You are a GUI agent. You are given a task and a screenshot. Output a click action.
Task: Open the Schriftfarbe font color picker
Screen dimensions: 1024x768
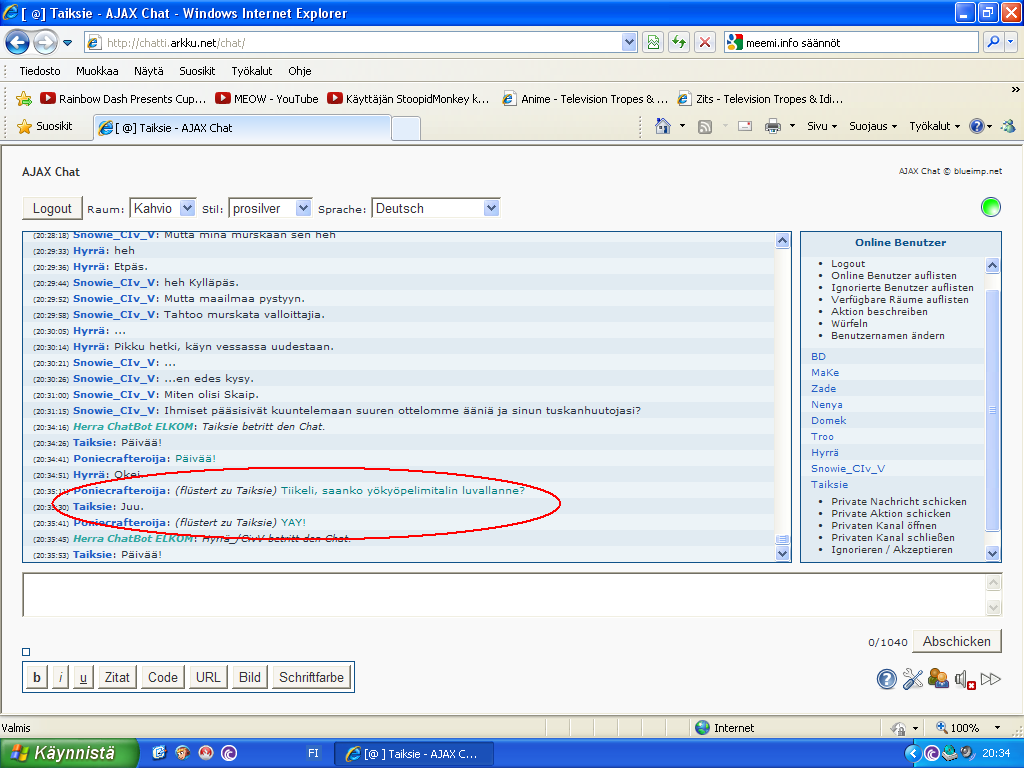coord(312,677)
